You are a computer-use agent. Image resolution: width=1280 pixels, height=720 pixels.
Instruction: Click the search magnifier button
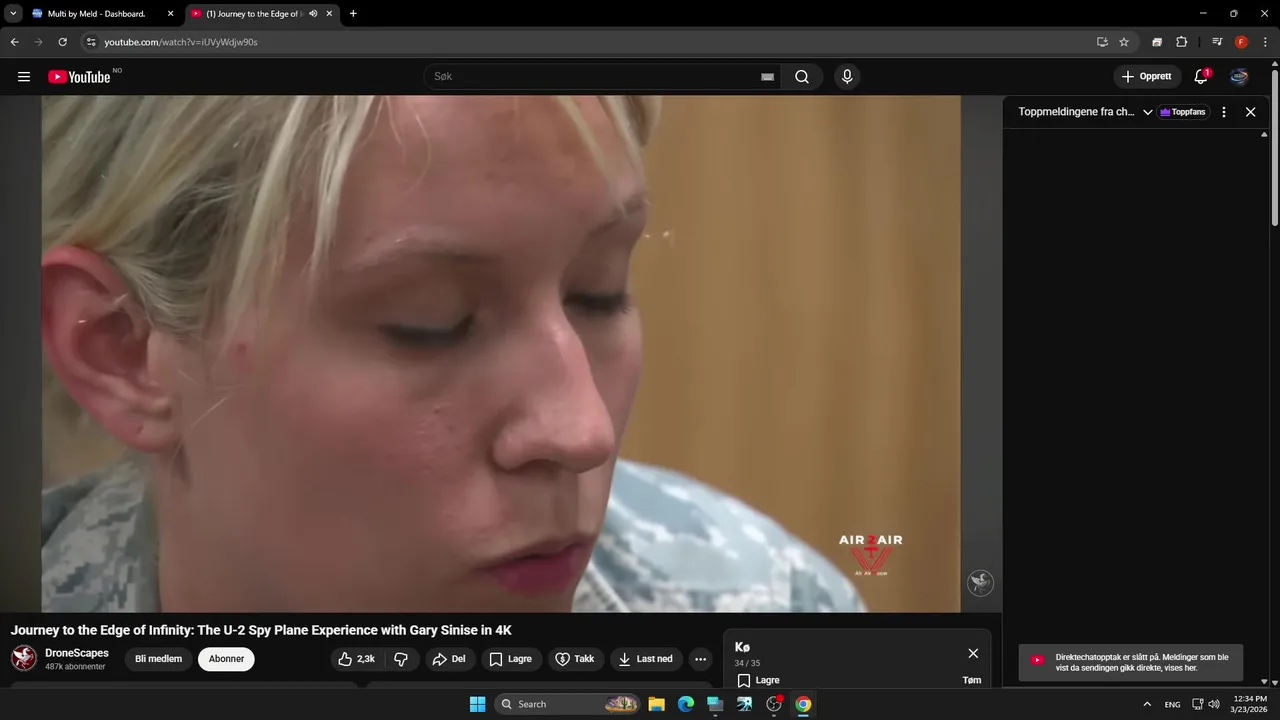click(x=802, y=77)
